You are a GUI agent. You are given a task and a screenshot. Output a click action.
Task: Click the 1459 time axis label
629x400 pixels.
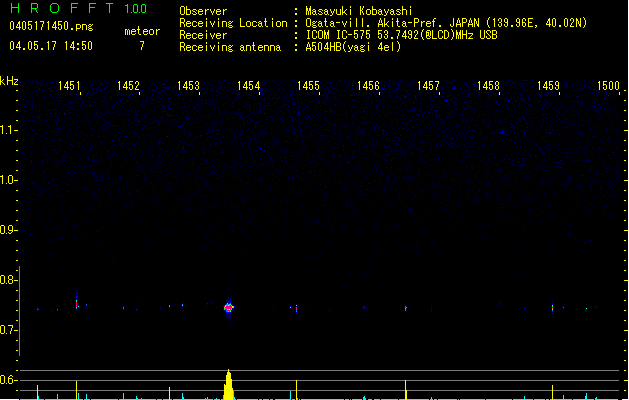(x=548, y=85)
